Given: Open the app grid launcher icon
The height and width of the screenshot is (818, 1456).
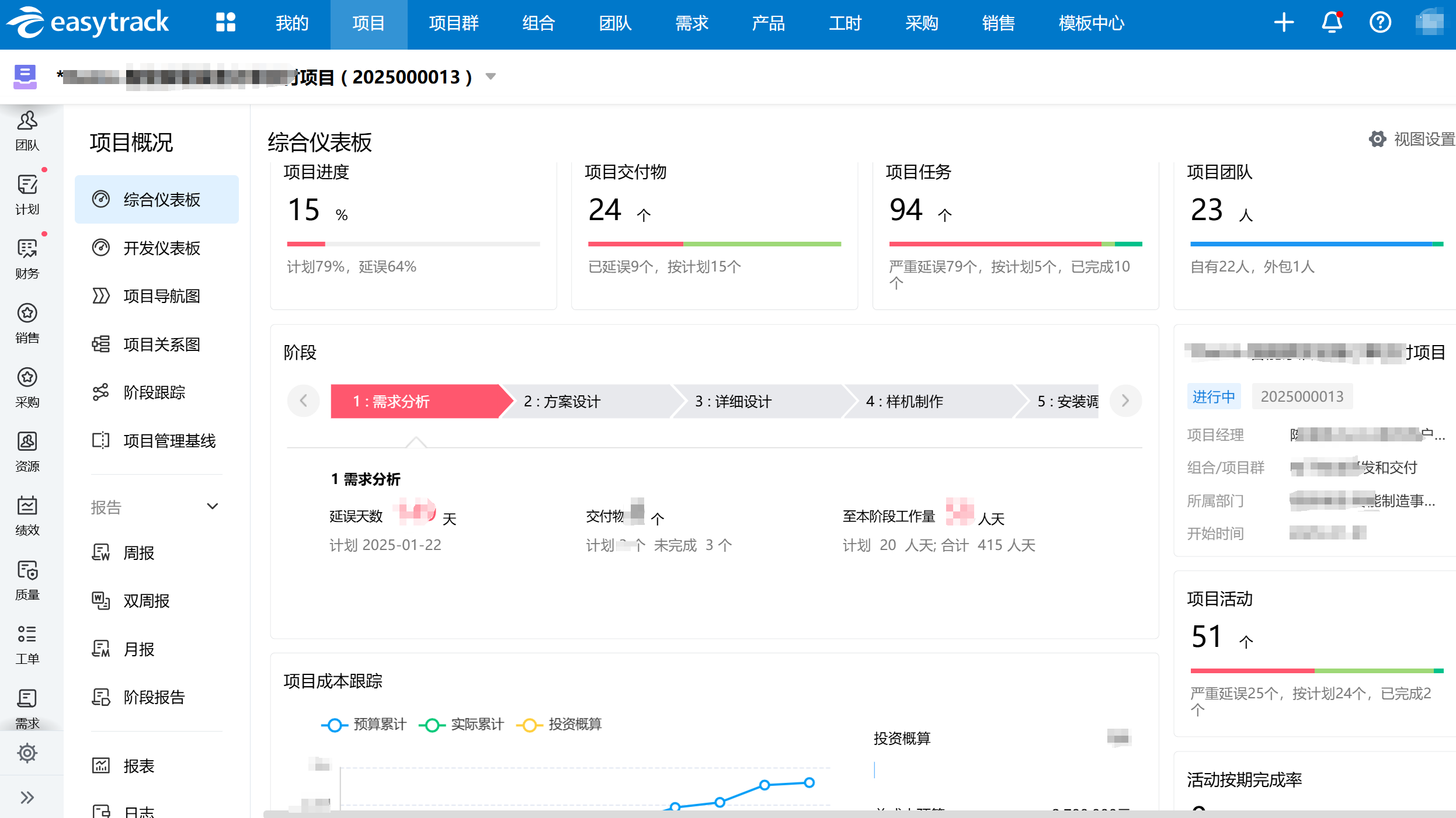Looking at the screenshot, I should pos(225,23).
